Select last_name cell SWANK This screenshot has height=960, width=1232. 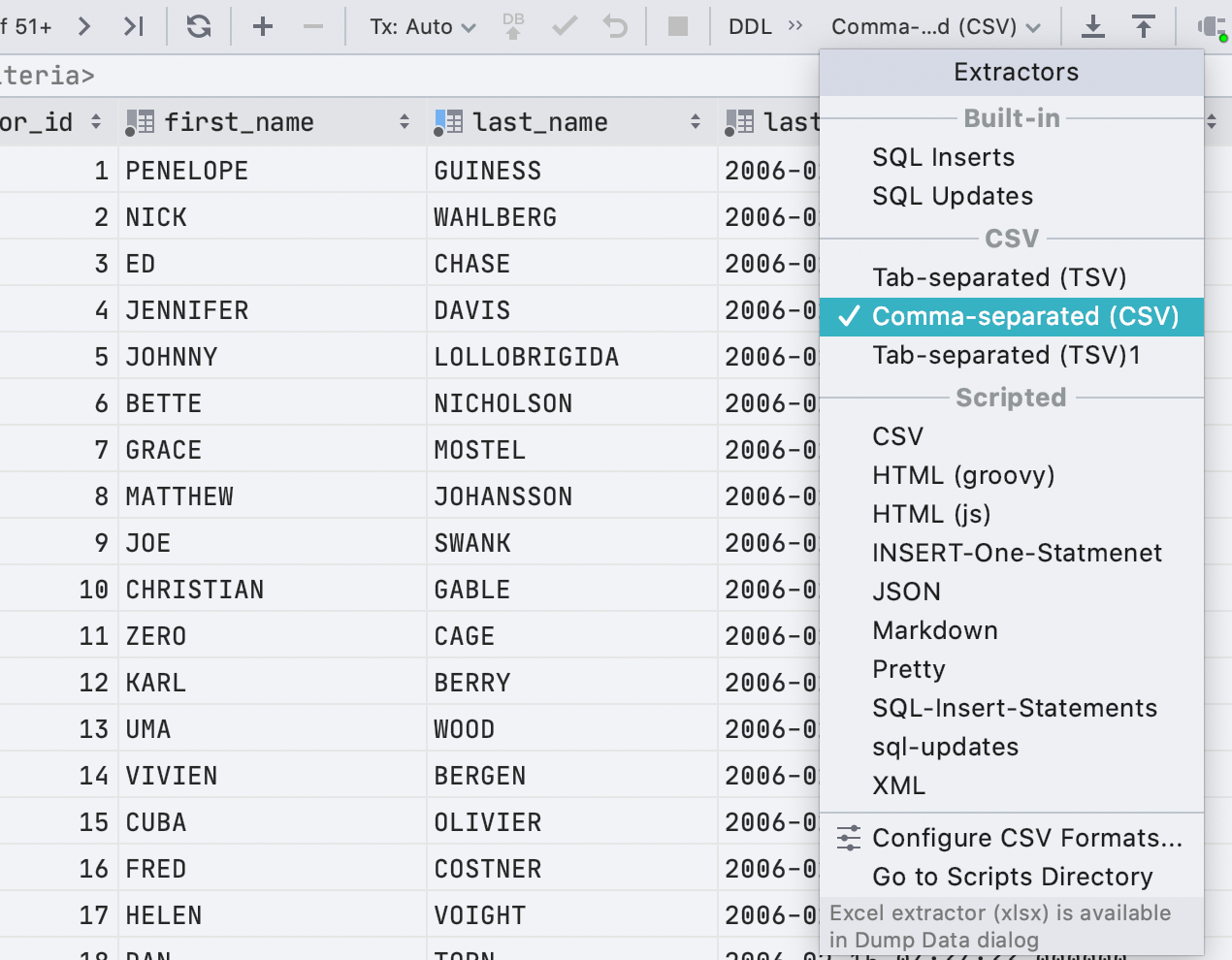pos(572,543)
